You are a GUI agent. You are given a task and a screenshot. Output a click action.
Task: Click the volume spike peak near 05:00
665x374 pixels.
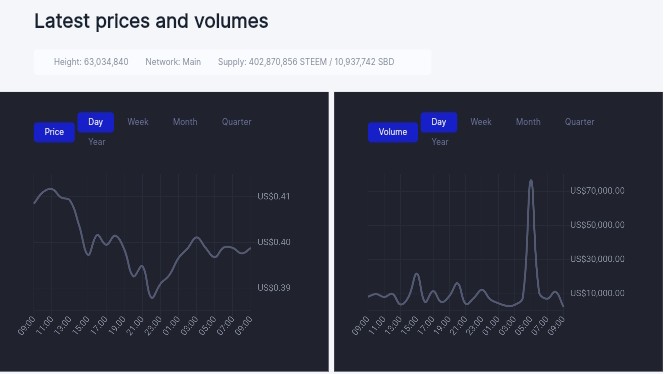[x=531, y=181]
